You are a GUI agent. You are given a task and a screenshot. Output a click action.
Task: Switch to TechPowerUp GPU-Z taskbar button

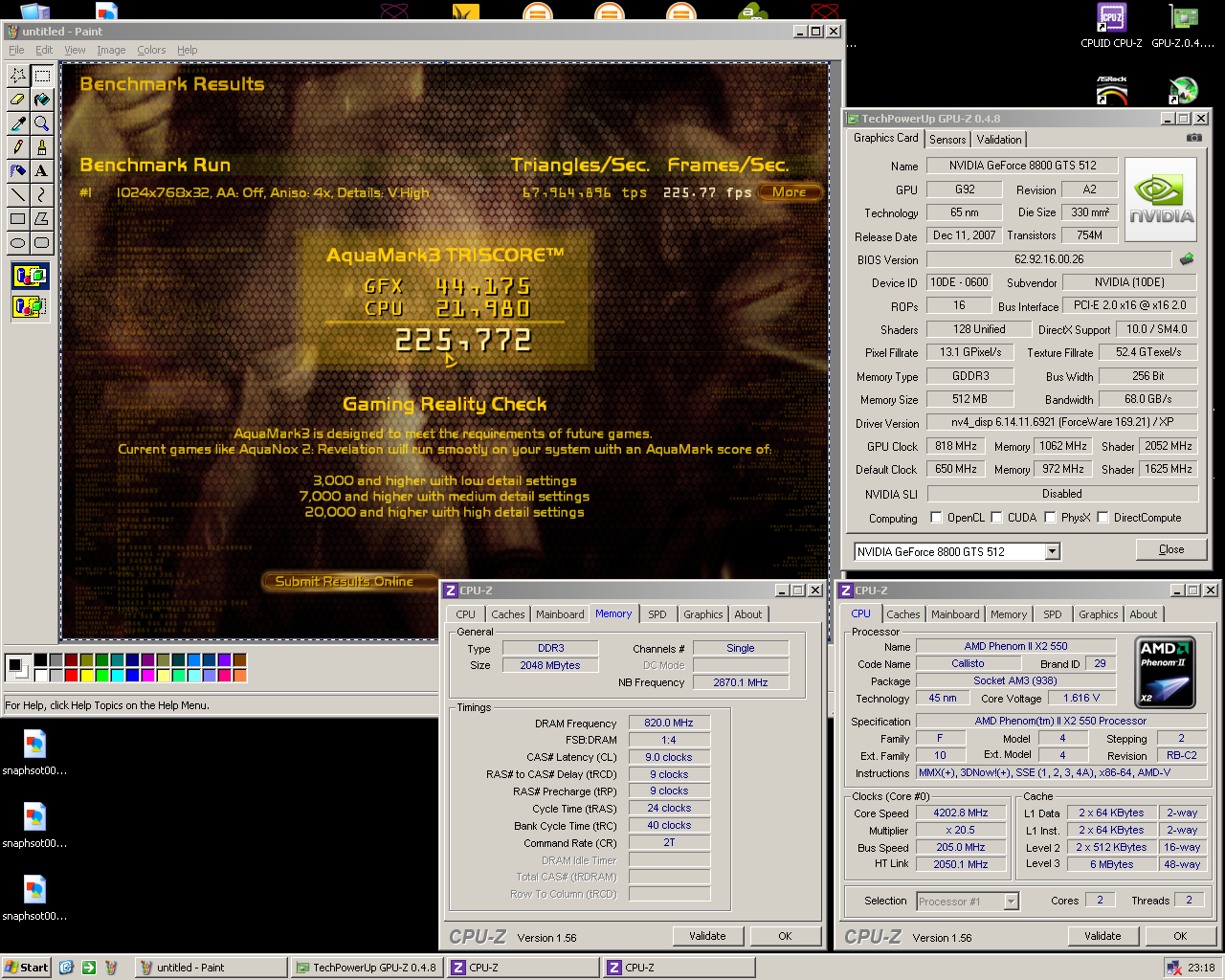coord(367,968)
